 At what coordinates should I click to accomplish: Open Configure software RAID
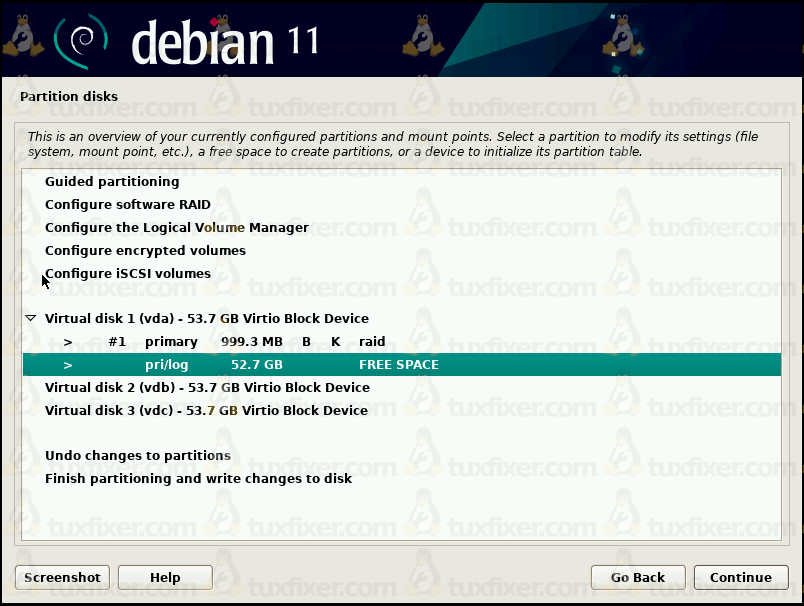pyautogui.click(x=127, y=205)
